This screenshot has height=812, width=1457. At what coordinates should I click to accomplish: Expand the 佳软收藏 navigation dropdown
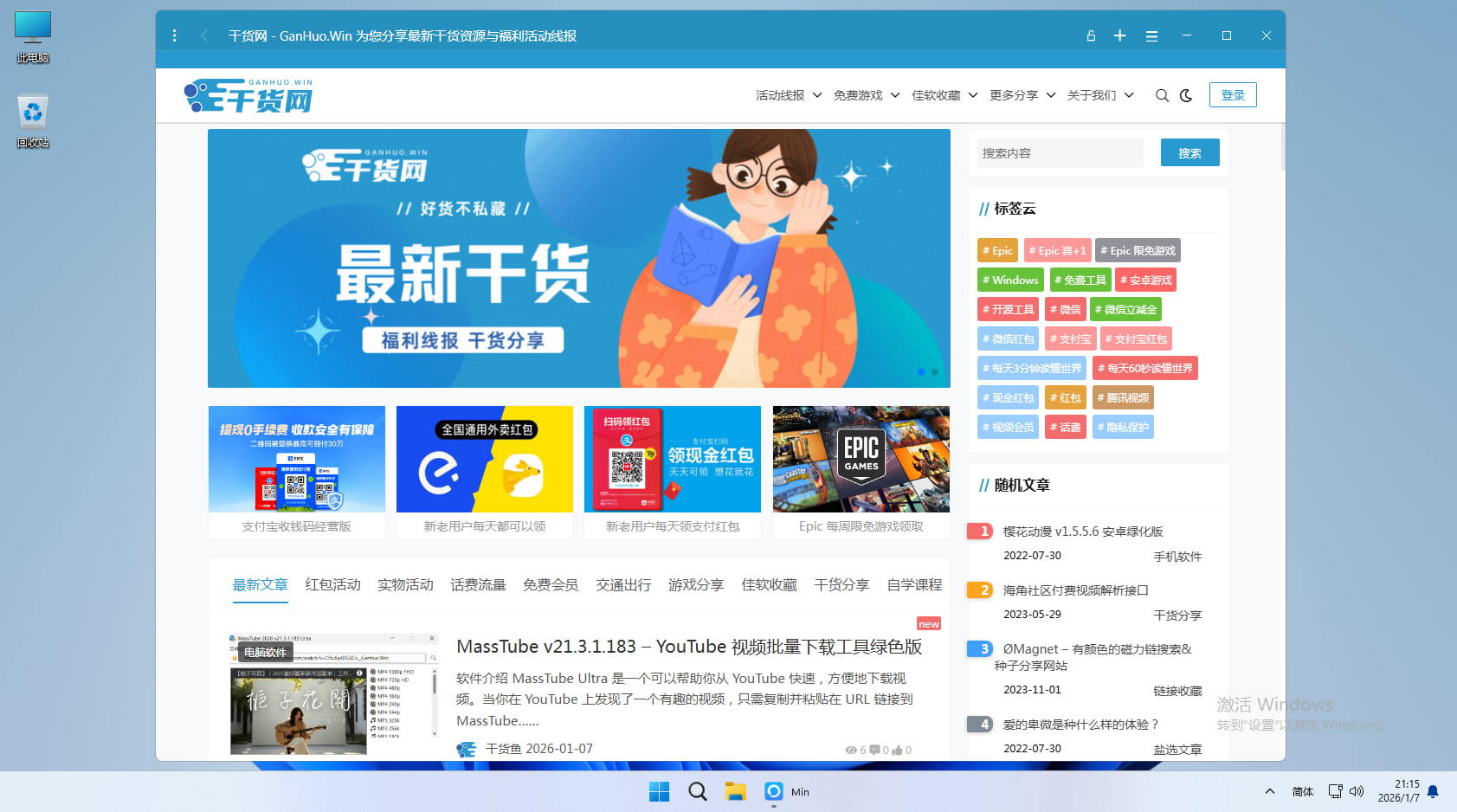click(944, 95)
